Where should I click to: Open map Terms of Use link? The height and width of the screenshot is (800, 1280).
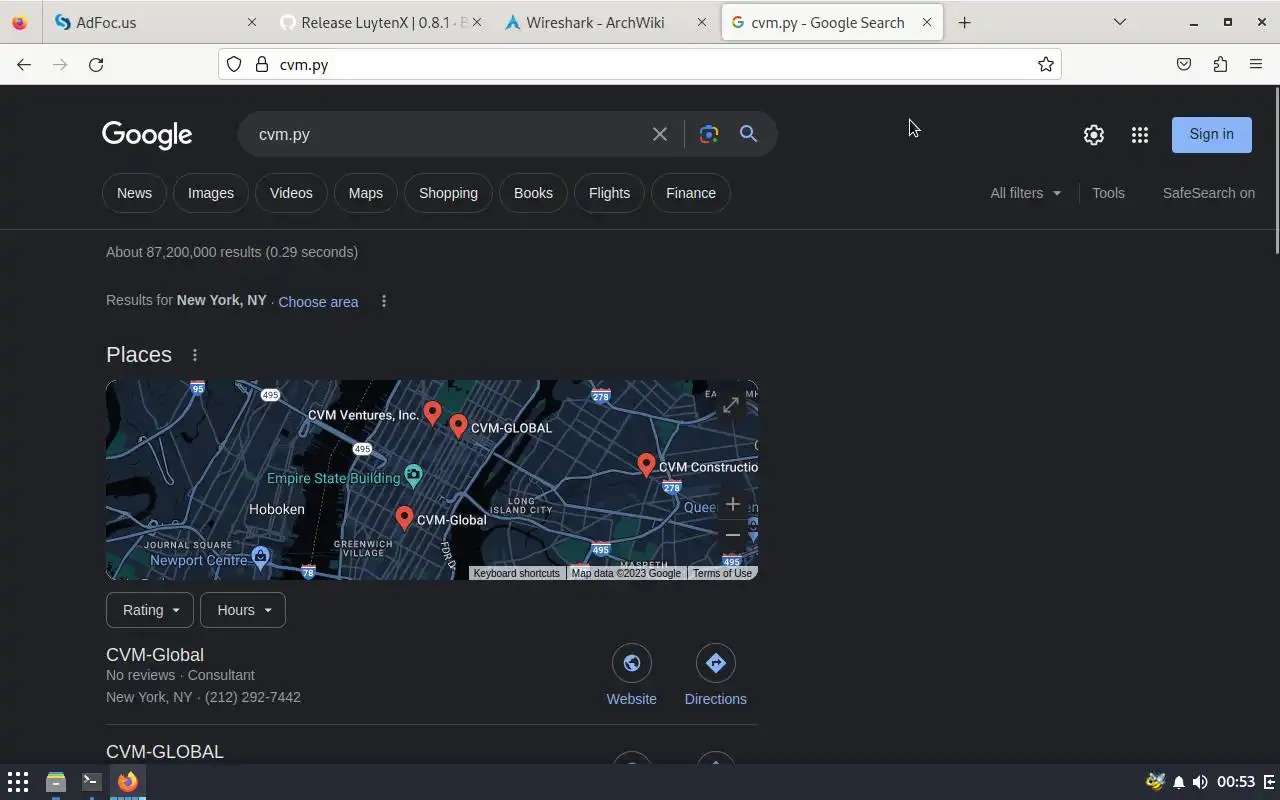722,573
